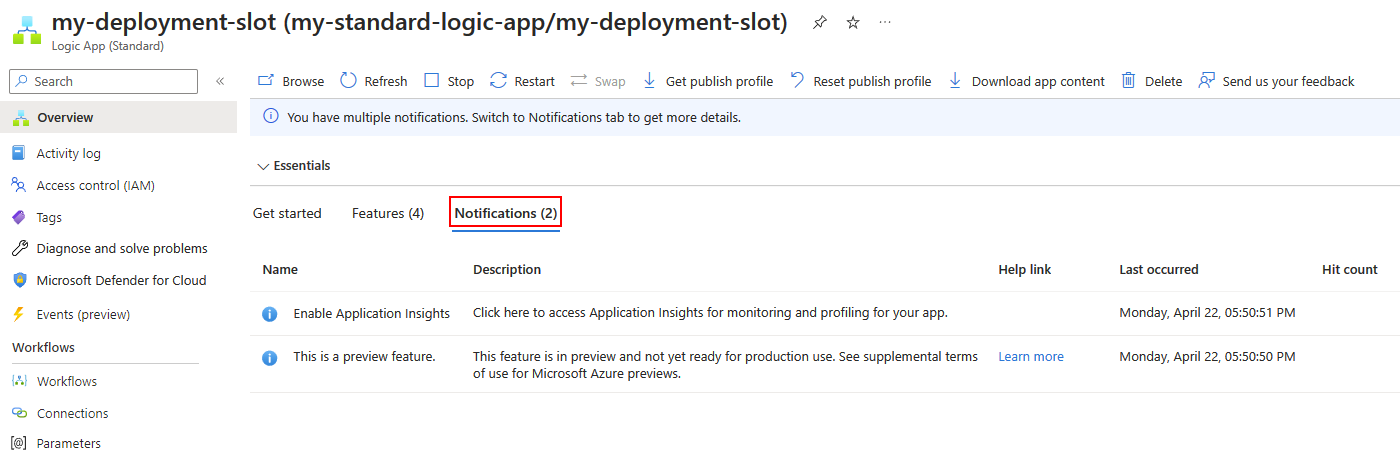The height and width of the screenshot is (460, 1400).
Task: Pin the deployment slot to dashboard
Action: (x=820, y=22)
